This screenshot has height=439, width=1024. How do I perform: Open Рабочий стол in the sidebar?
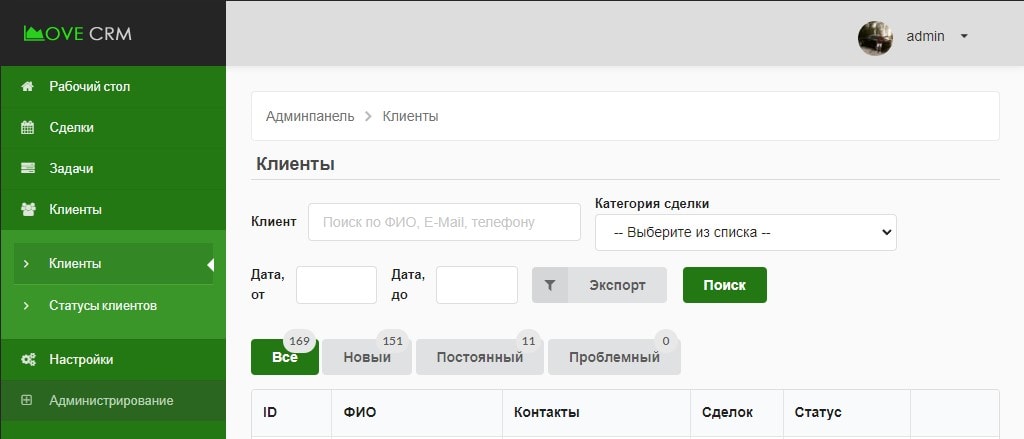(x=113, y=86)
